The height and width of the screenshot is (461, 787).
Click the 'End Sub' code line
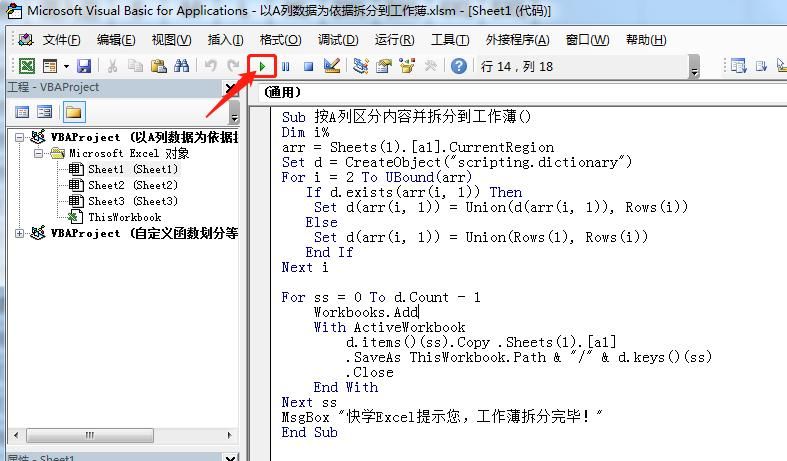309,432
